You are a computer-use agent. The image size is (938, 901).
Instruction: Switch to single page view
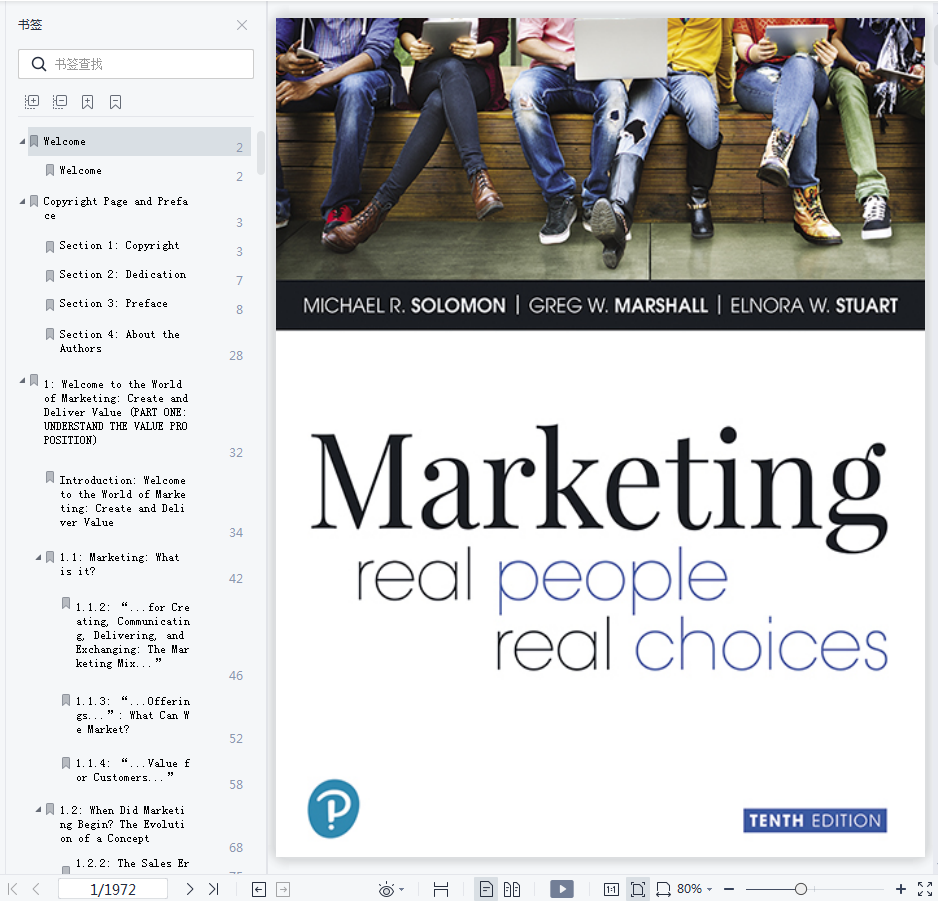pyautogui.click(x=486, y=890)
